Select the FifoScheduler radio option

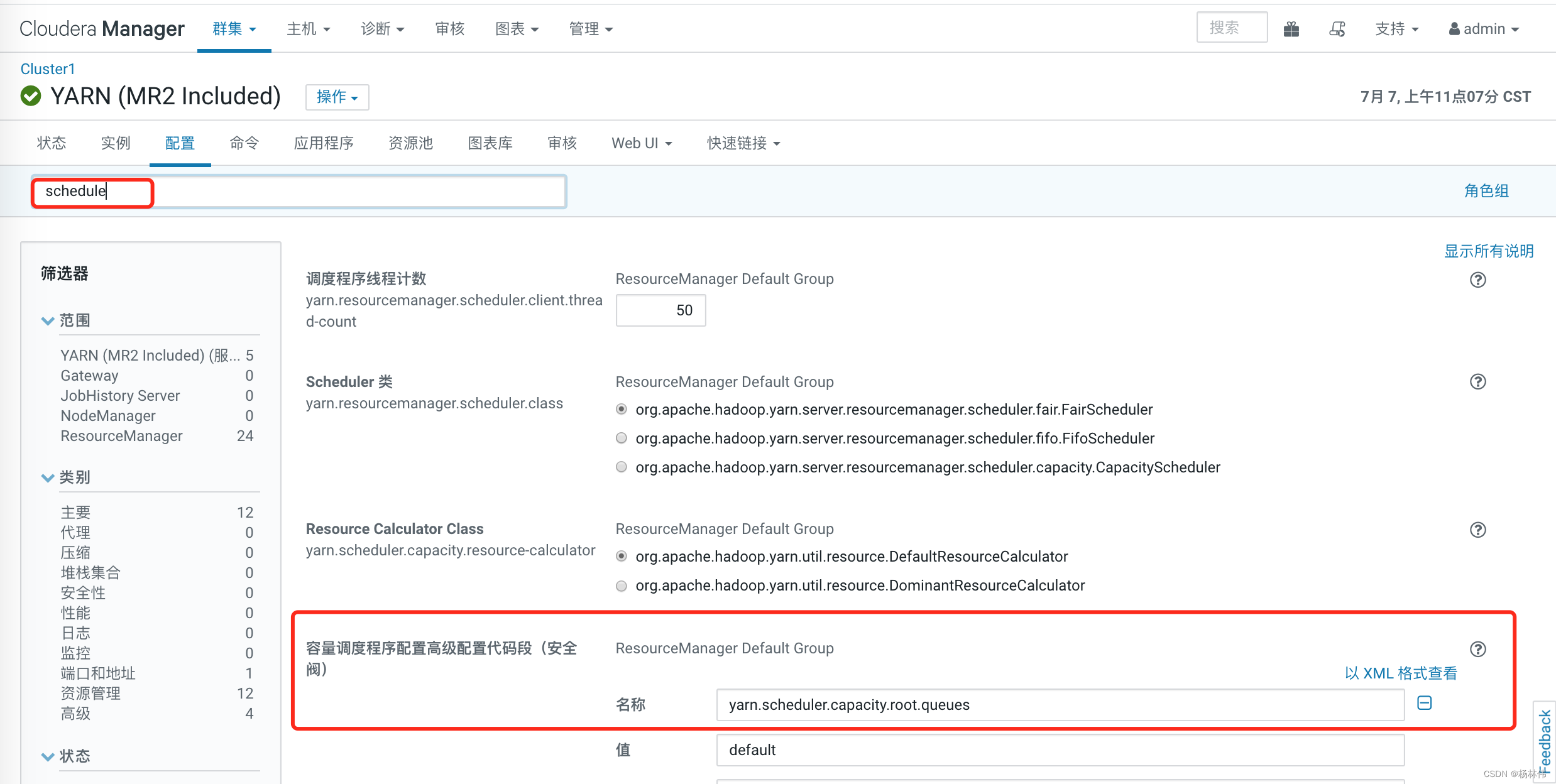pyautogui.click(x=622, y=438)
